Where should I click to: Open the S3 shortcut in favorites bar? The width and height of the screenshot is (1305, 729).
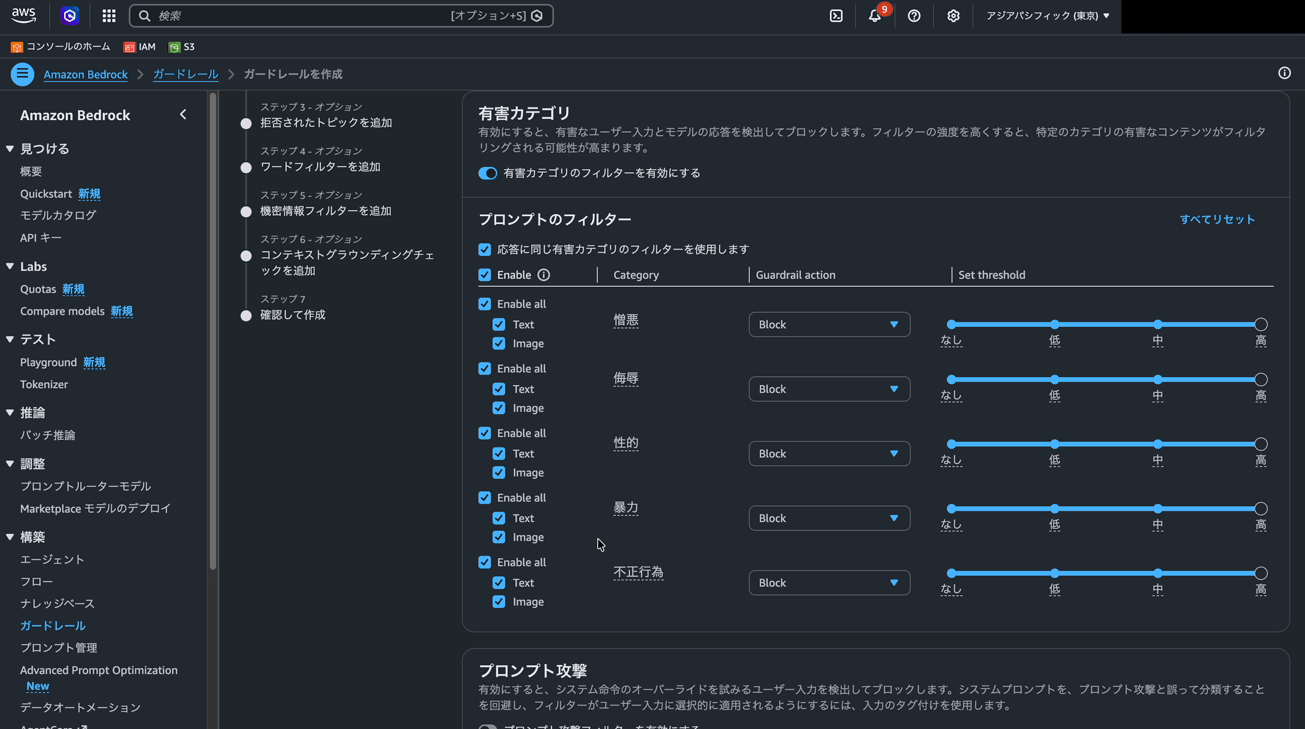click(182, 47)
